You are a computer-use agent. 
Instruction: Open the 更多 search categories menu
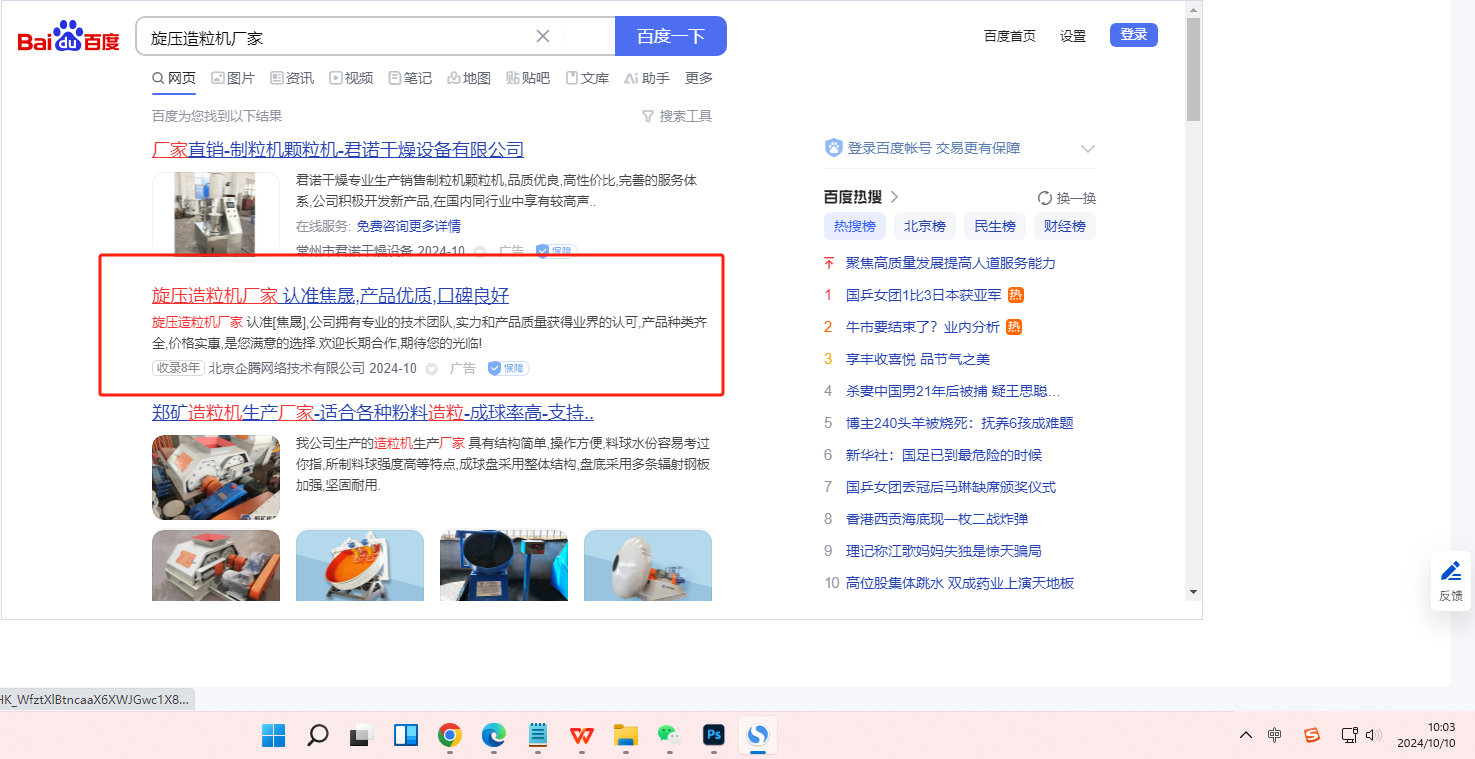[699, 78]
